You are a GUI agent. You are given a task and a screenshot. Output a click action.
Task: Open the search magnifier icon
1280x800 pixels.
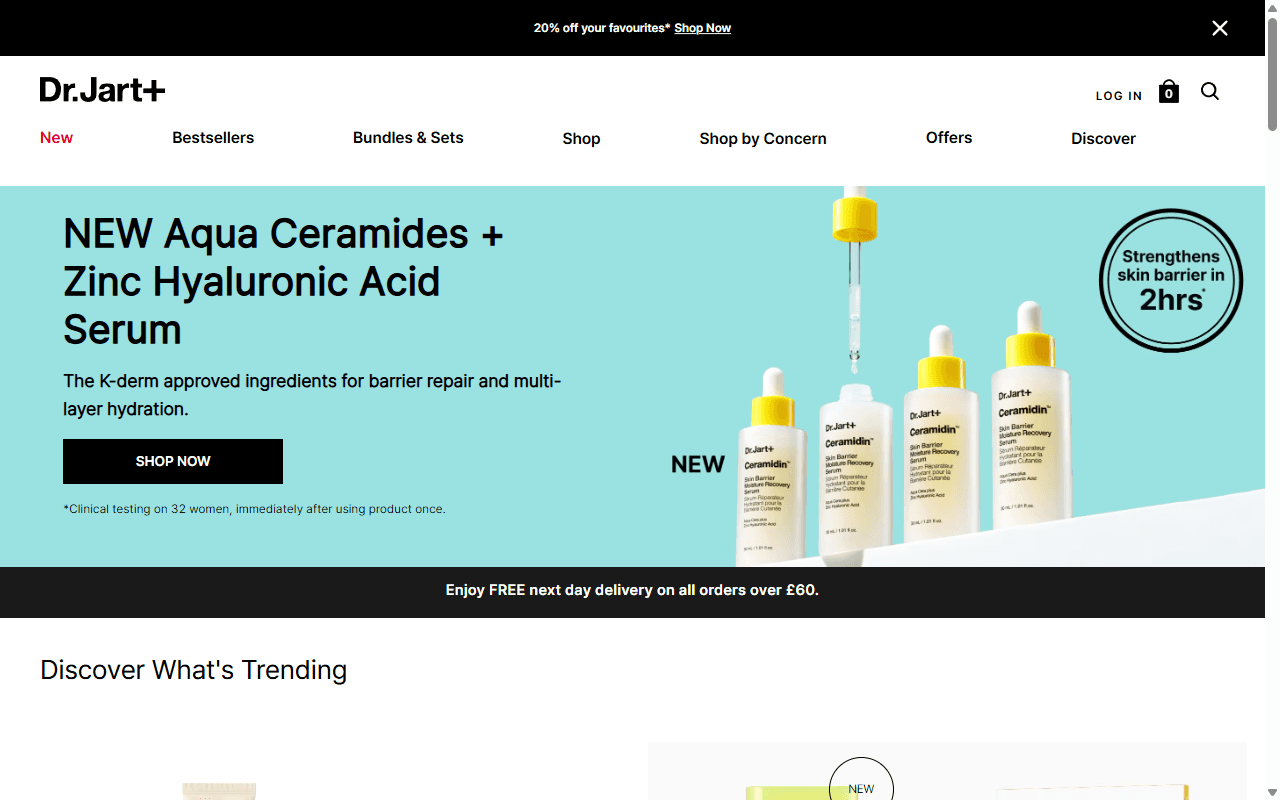[1210, 92]
